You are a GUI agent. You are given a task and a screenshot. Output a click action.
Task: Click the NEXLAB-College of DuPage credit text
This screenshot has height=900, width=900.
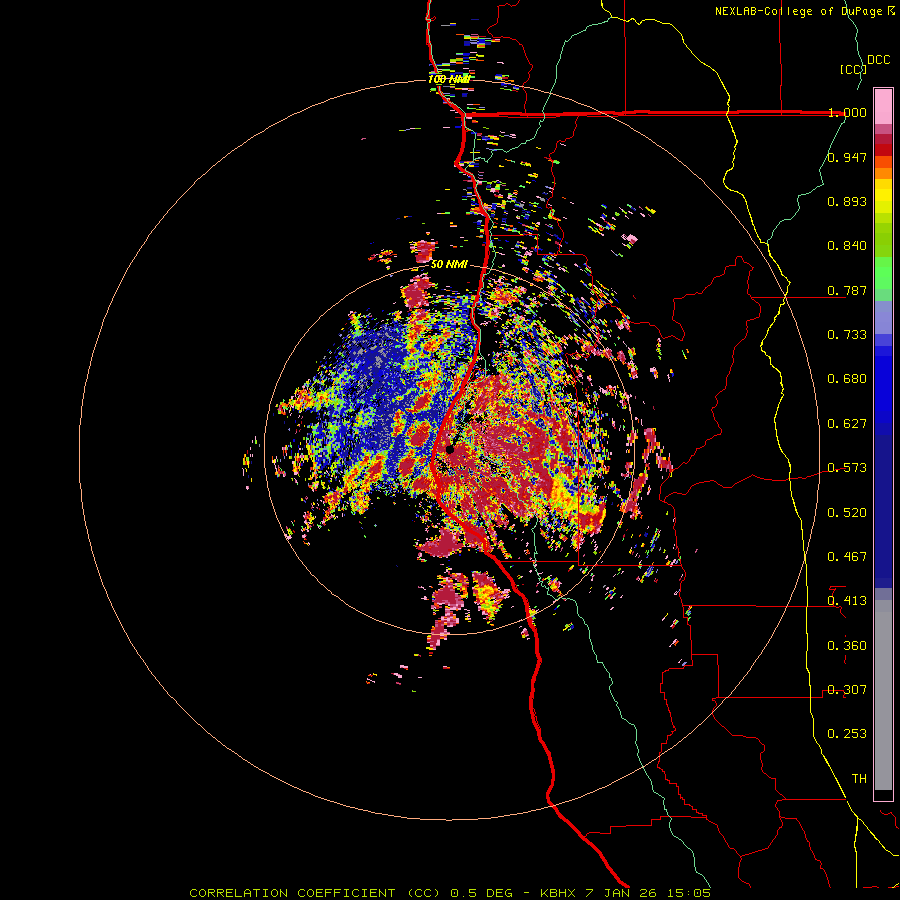point(804,11)
